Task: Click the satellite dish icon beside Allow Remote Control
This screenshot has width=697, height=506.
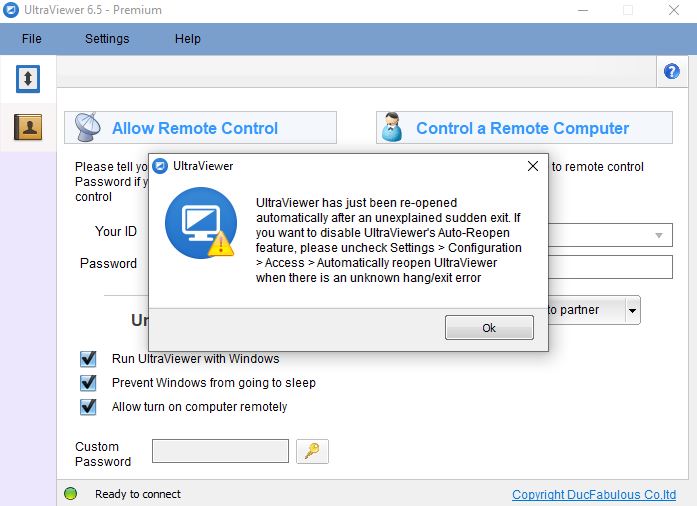Action: 87,127
